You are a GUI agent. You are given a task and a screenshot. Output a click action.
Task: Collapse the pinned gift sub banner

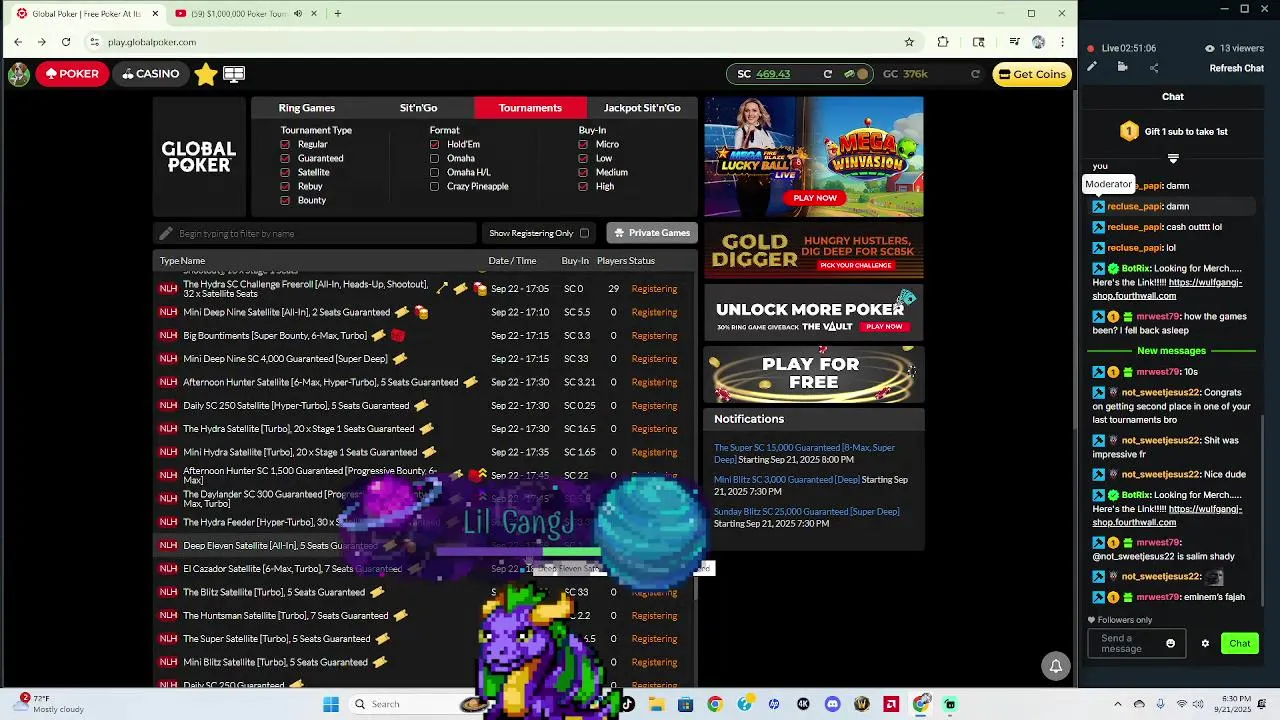(1173, 158)
